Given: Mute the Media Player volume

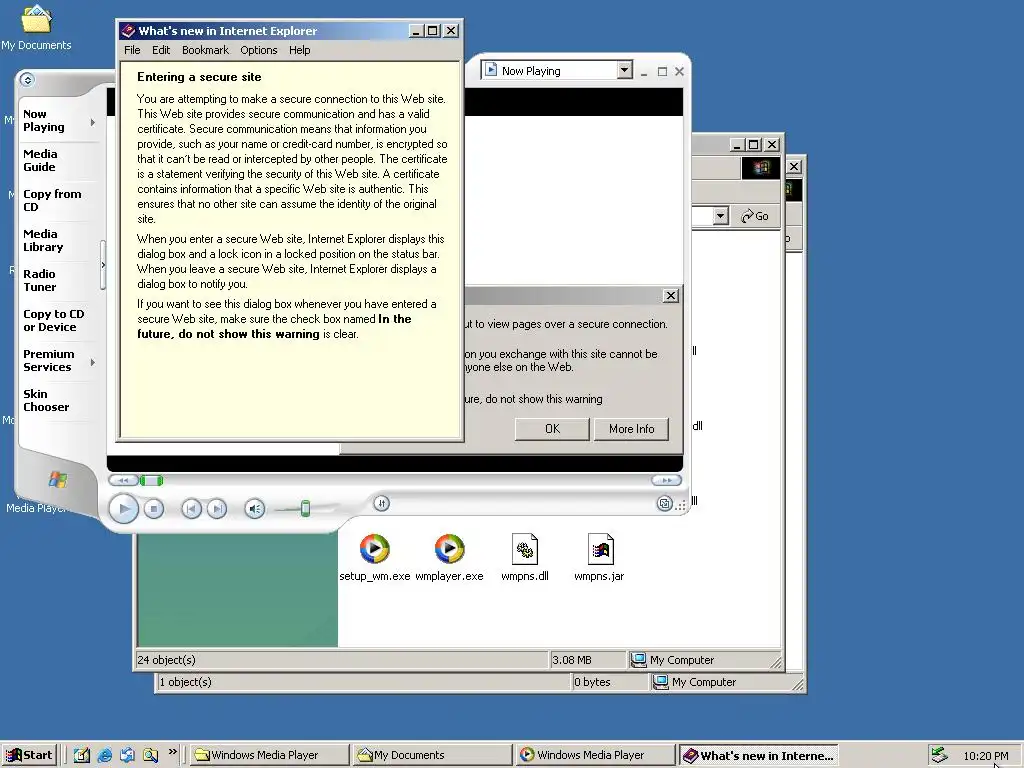Looking at the screenshot, I should click(255, 509).
